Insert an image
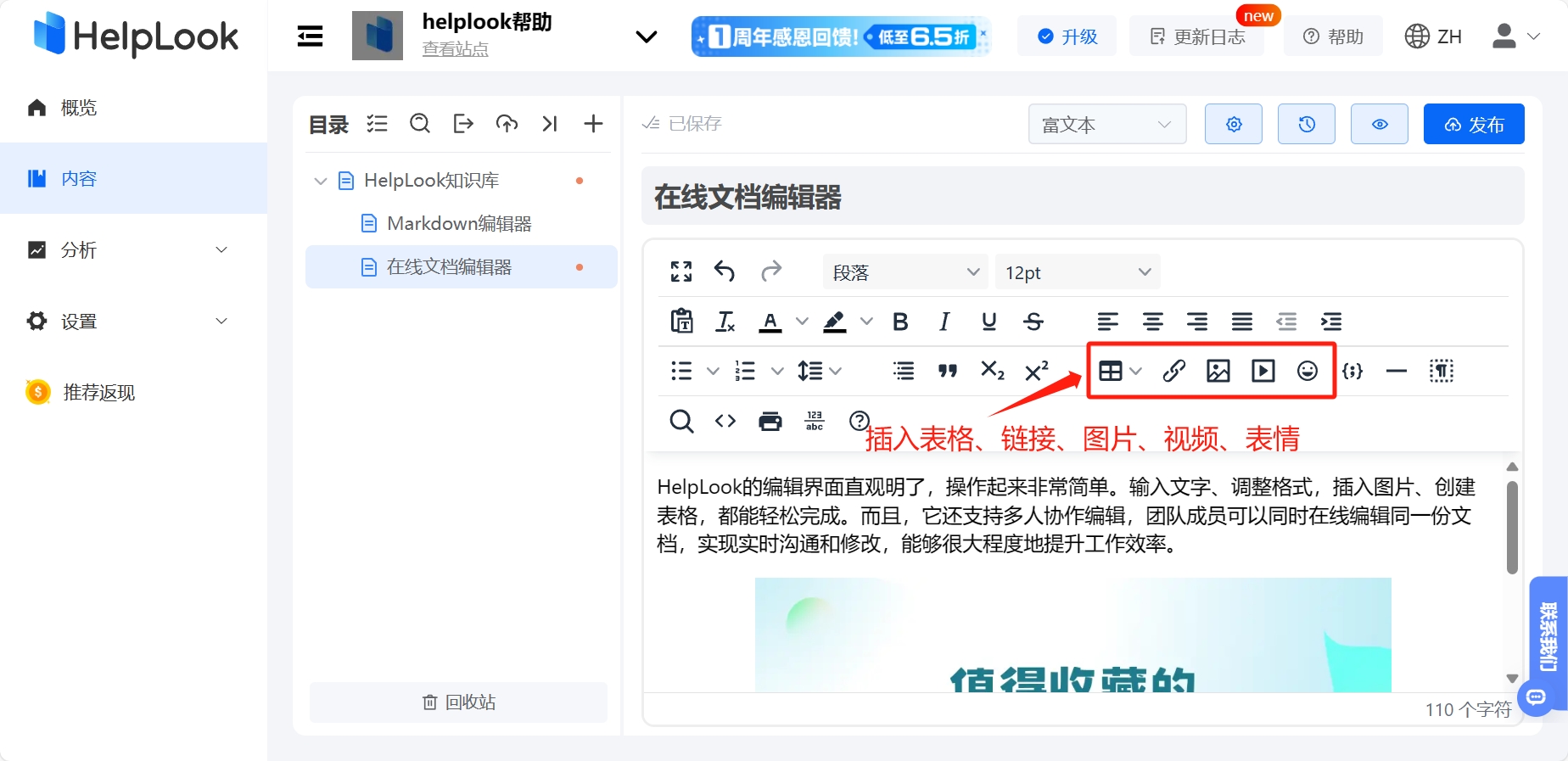1568x761 pixels. [x=1218, y=371]
